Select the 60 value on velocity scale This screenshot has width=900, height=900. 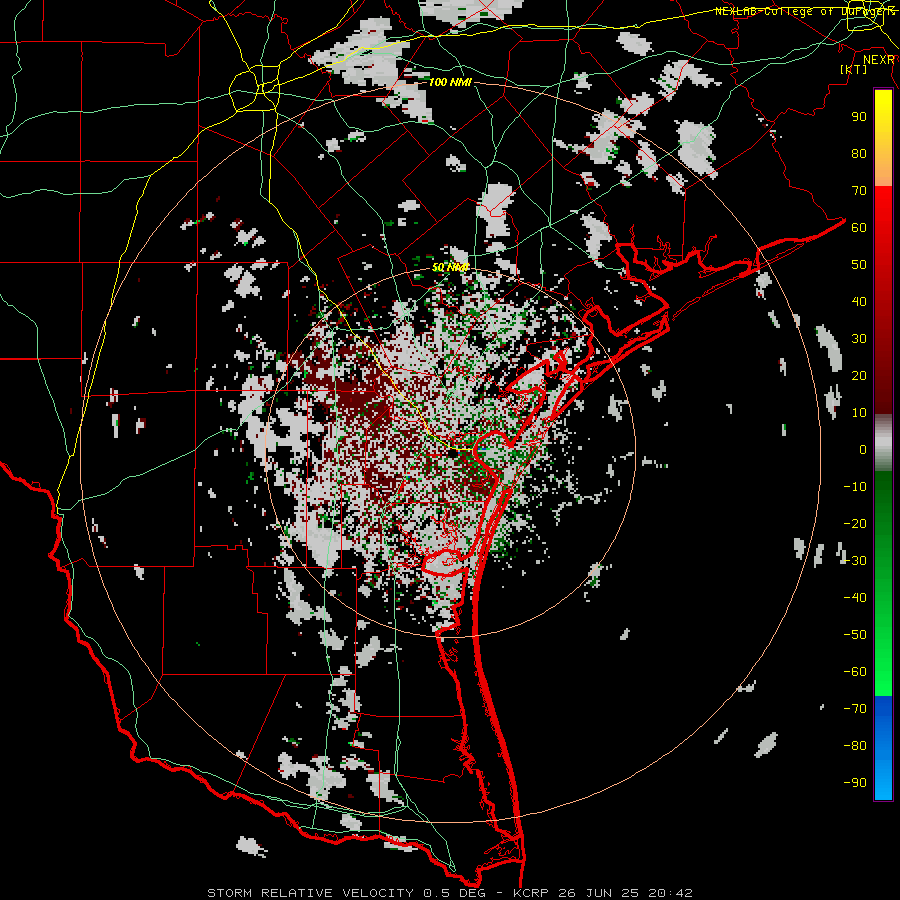[x=859, y=227]
